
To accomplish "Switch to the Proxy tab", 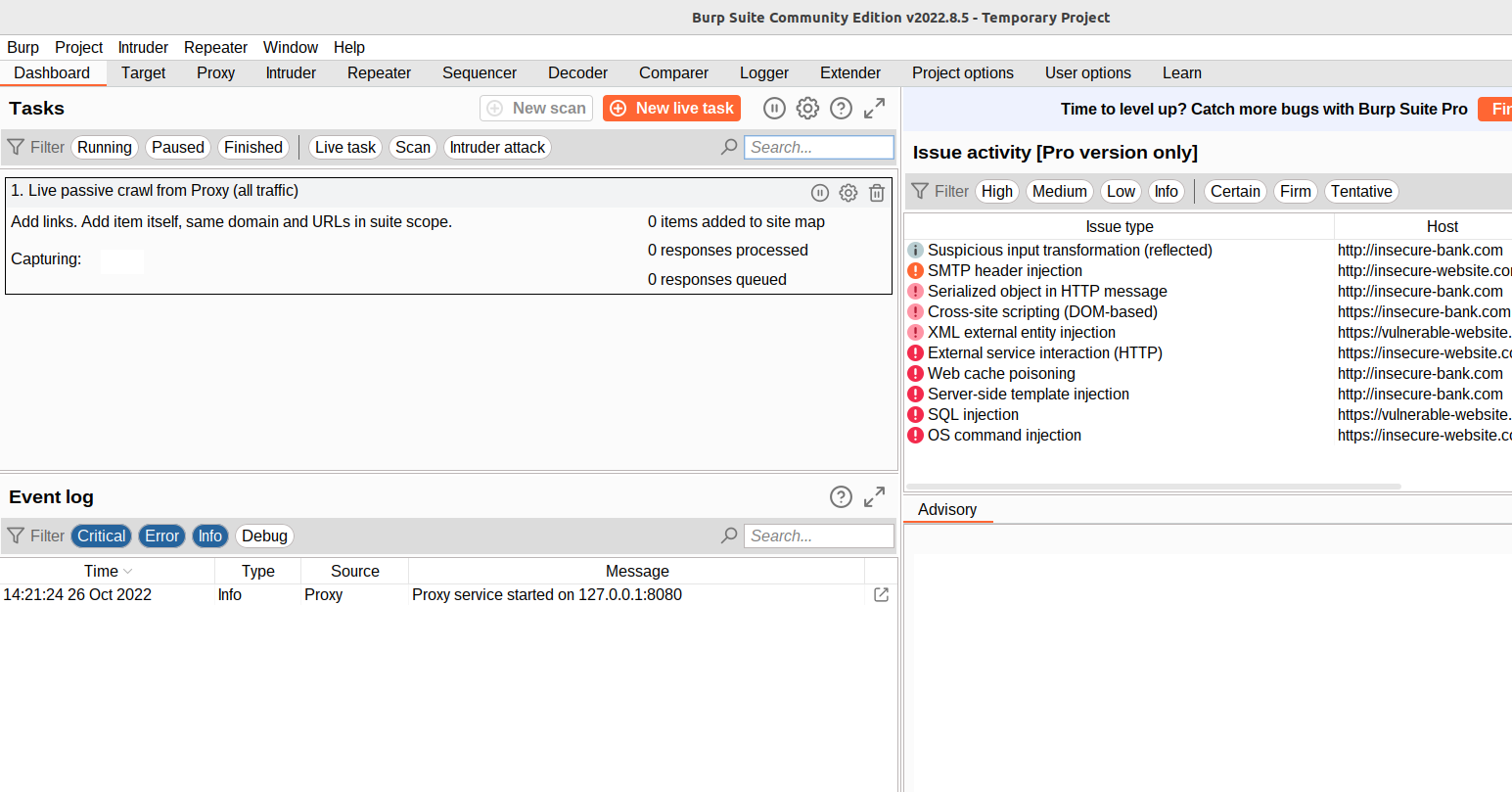I will 216,72.
